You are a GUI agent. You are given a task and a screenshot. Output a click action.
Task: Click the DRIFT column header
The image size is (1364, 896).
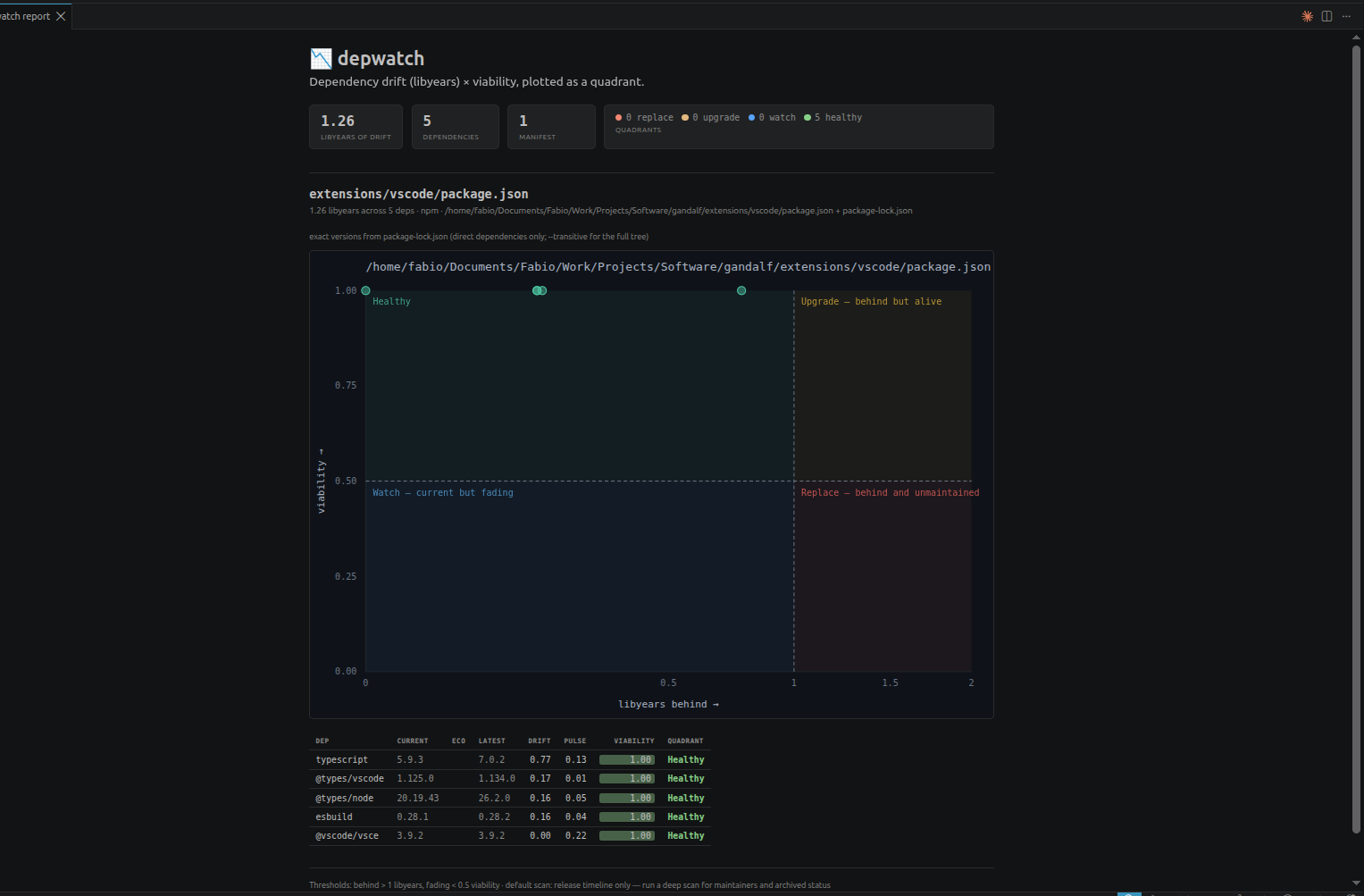coord(539,741)
